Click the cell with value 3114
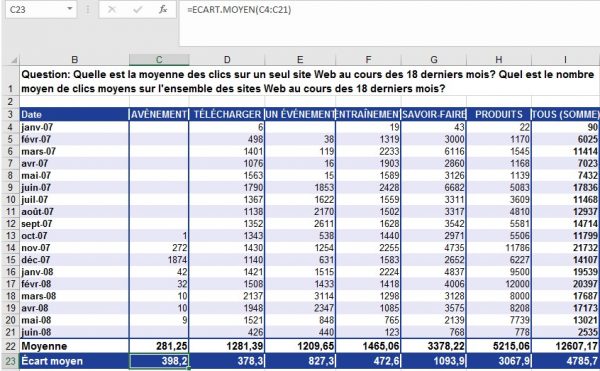This screenshot has height=371, width=600. (x=300, y=296)
